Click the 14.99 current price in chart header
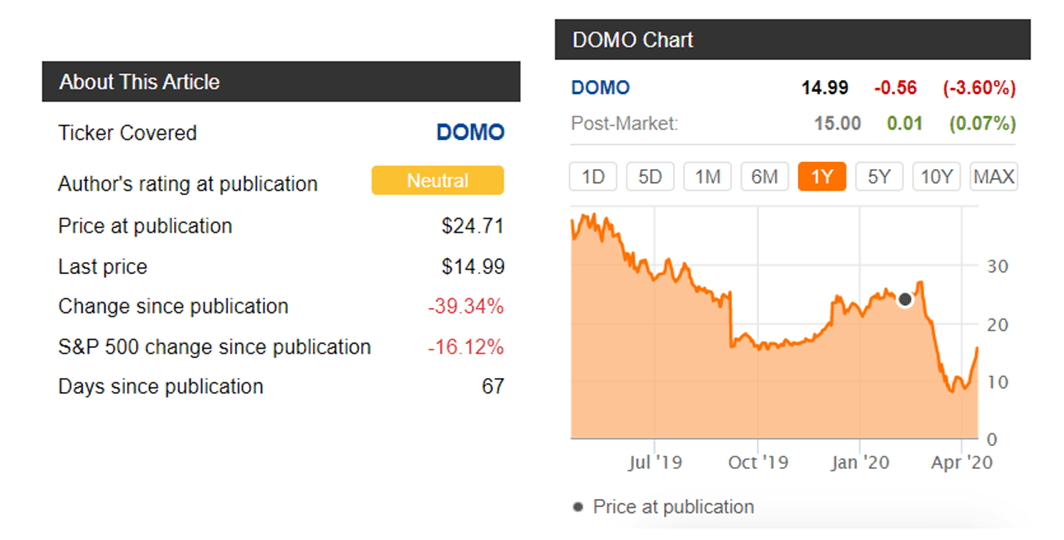Image resolution: width=1064 pixels, height=540 pixels. click(824, 88)
